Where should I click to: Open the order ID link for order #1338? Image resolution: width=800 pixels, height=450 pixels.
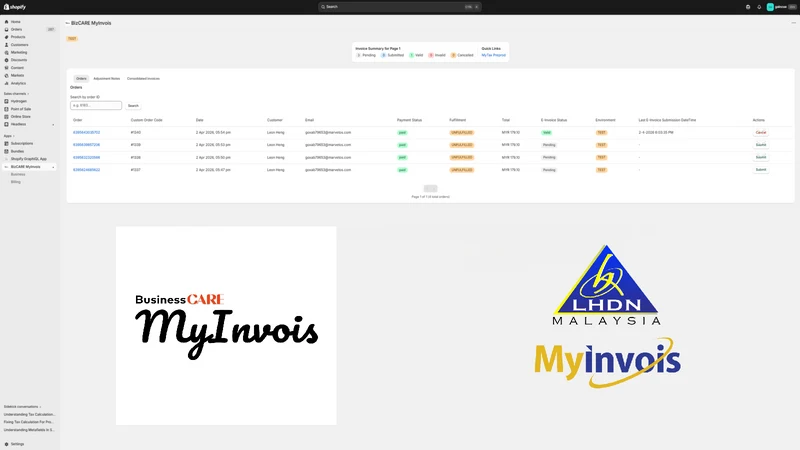tap(86, 158)
